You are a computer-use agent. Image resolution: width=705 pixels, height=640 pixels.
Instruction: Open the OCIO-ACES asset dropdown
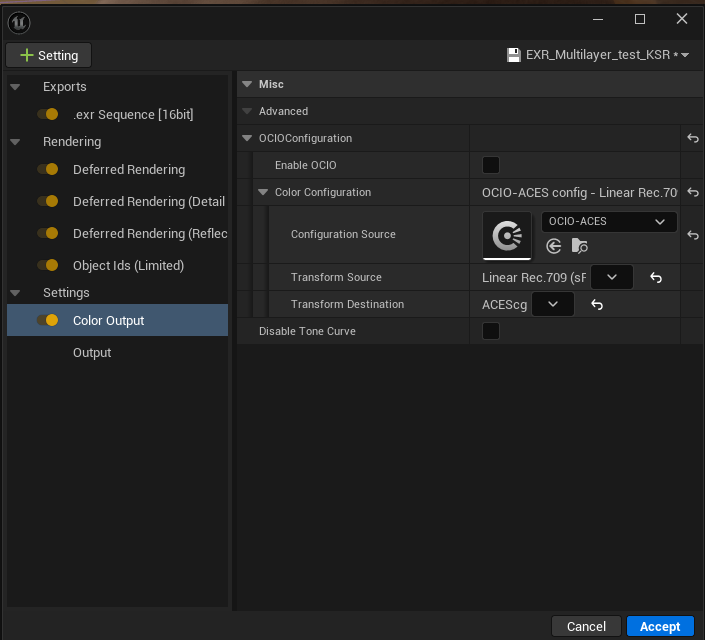(x=608, y=221)
